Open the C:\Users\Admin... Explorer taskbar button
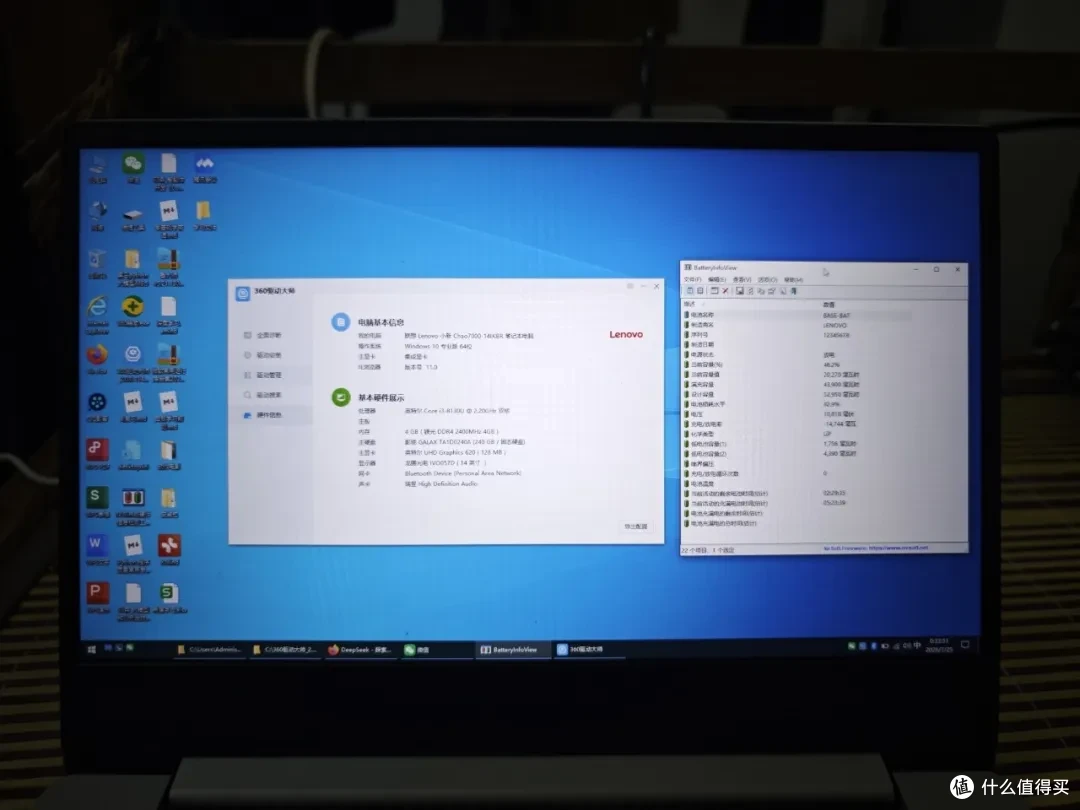 pos(209,650)
